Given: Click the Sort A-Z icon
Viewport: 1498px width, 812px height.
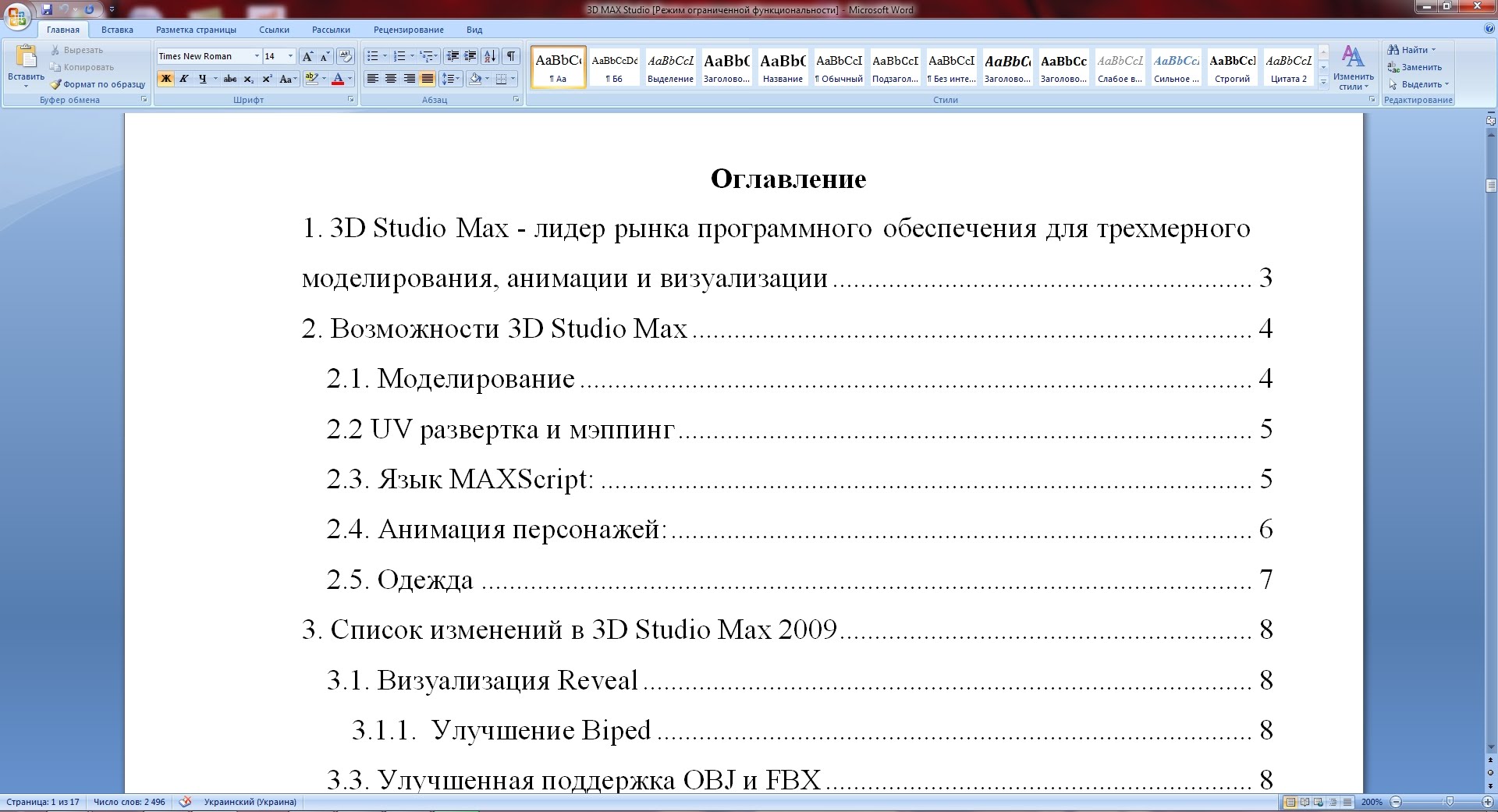Looking at the screenshot, I should tap(490, 56).
